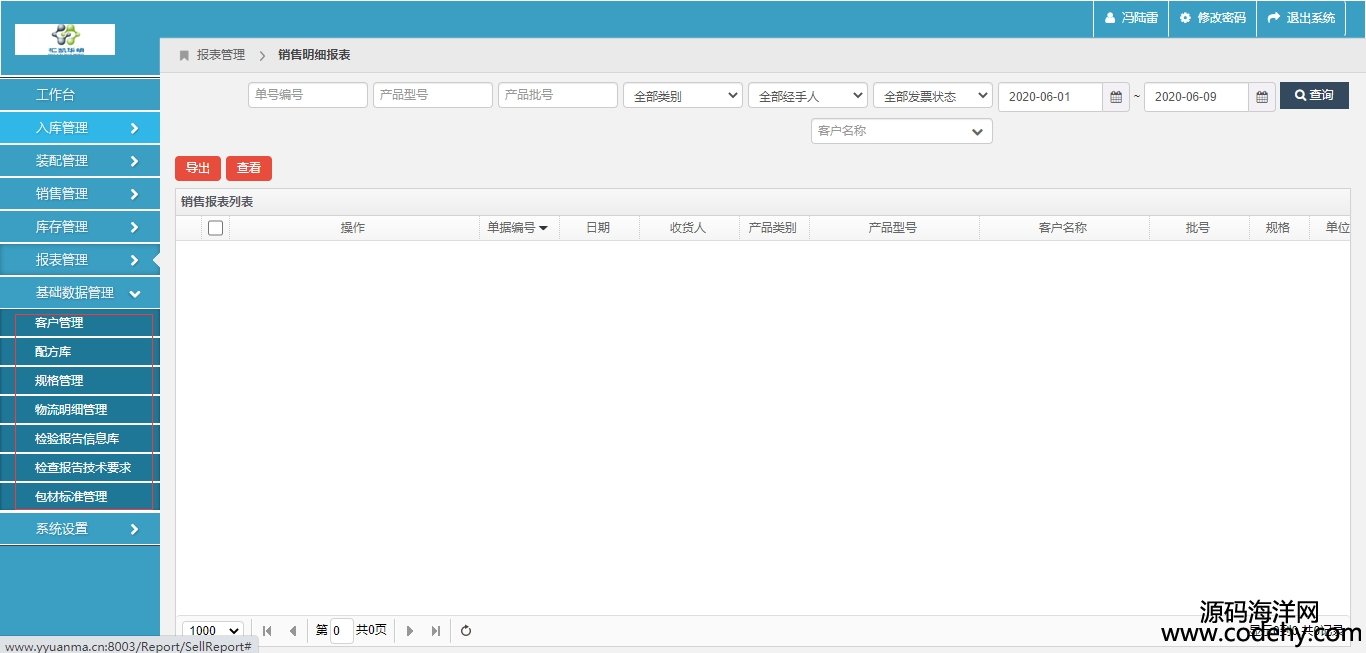Click the sort arrow on 单据编号 column

tap(543, 228)
